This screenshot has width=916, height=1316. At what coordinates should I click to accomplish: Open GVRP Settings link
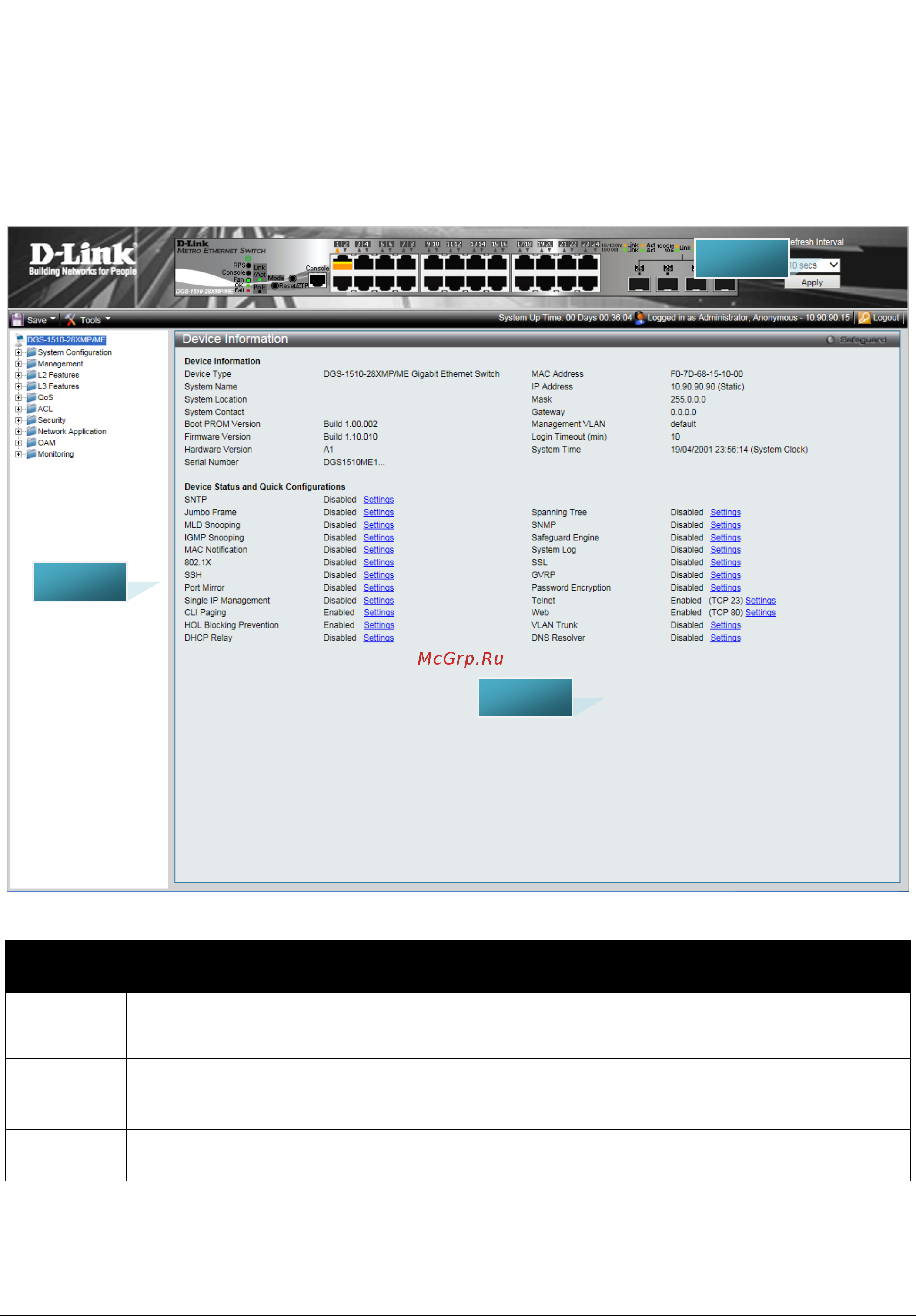point(725,575)
